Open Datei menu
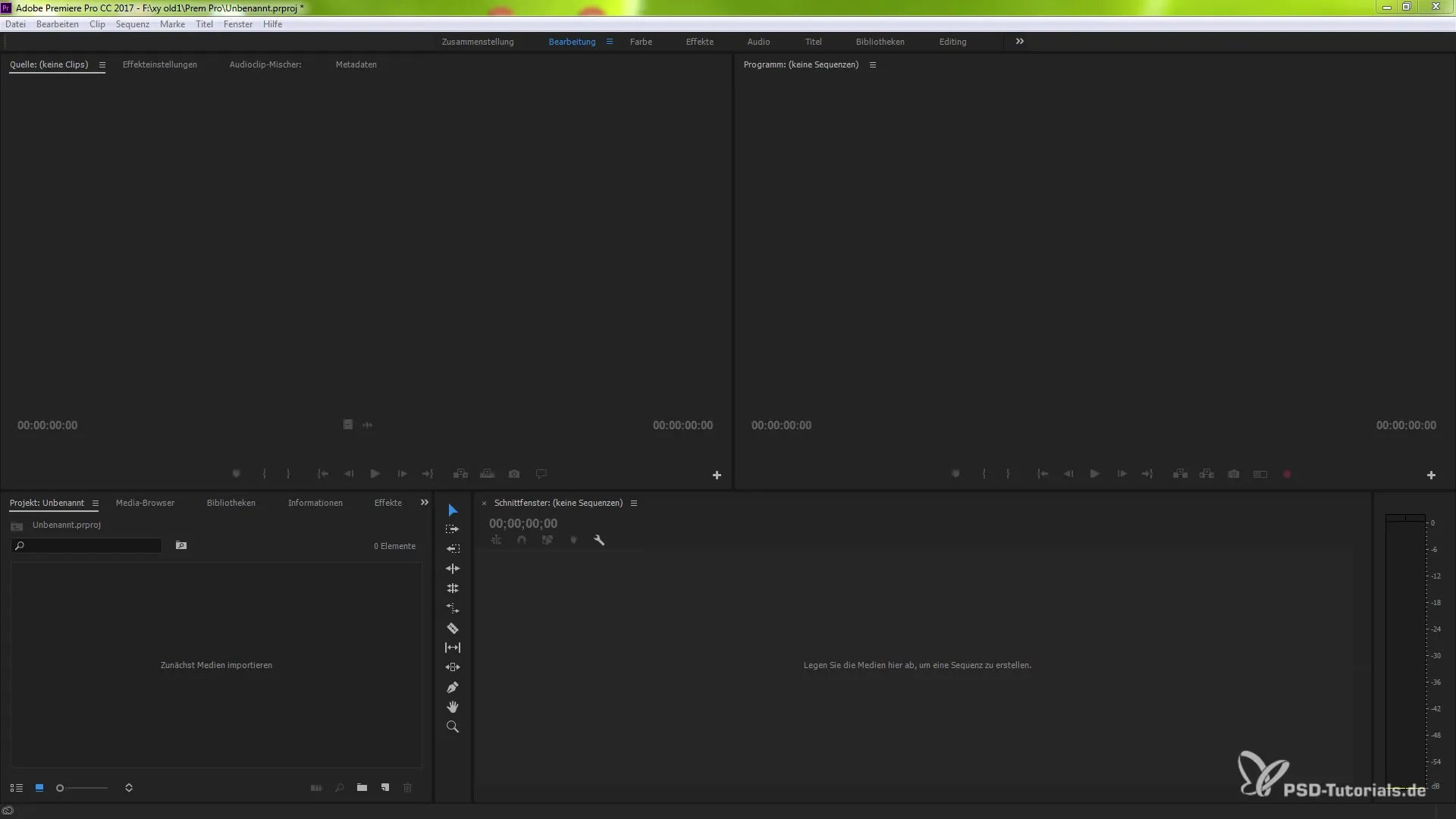1456x819 pixels. click(x=16, y=24)
